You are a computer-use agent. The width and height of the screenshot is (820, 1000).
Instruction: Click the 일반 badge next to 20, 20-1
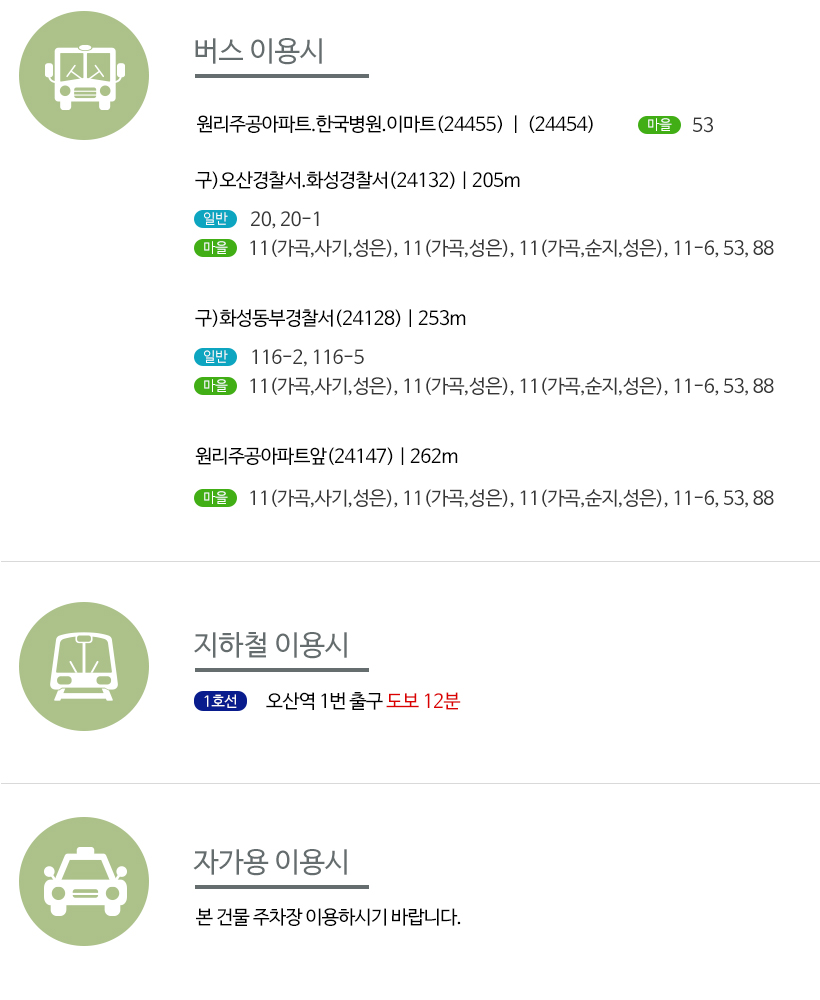point(216,219)
